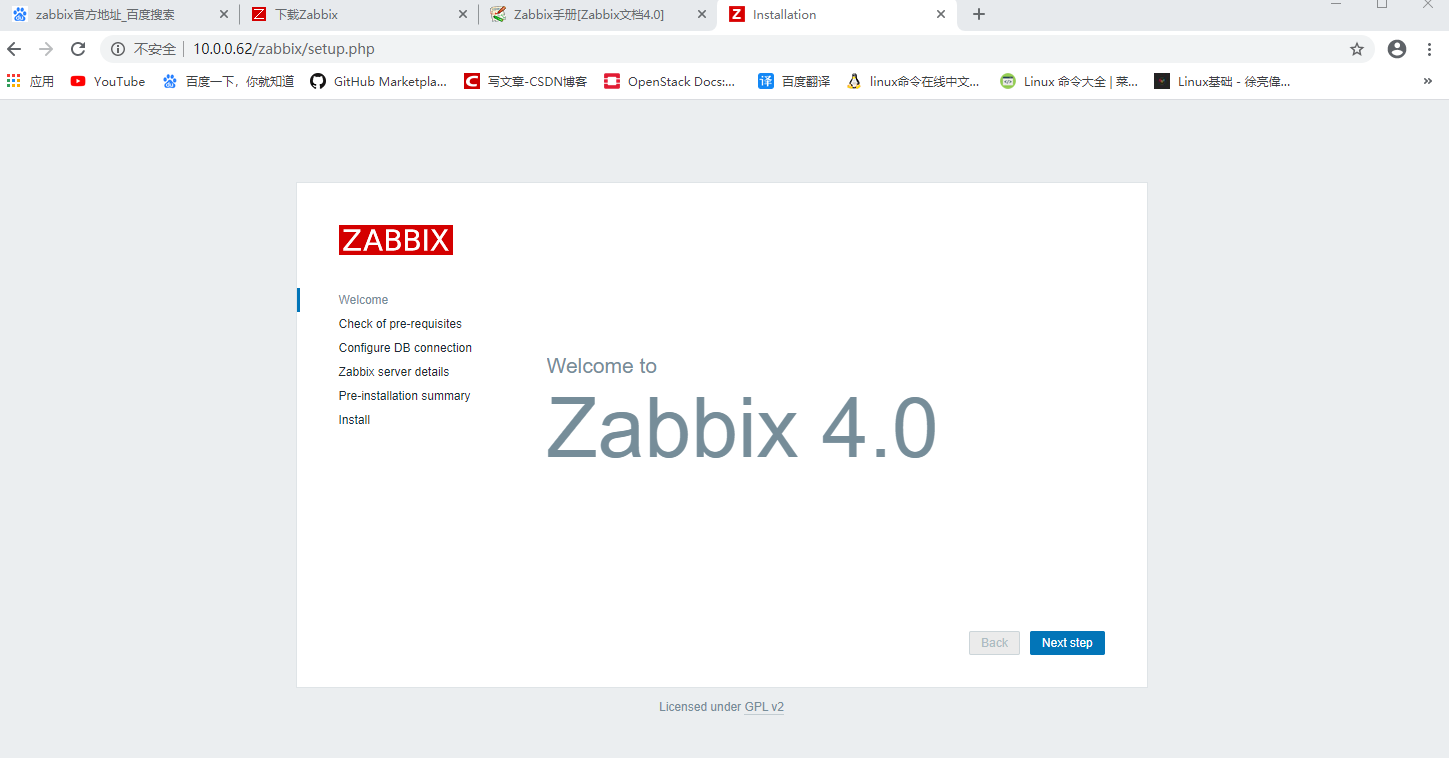Click the red ZABBIX logo
The image size is (1449, 758).
(x=396, y=240)
